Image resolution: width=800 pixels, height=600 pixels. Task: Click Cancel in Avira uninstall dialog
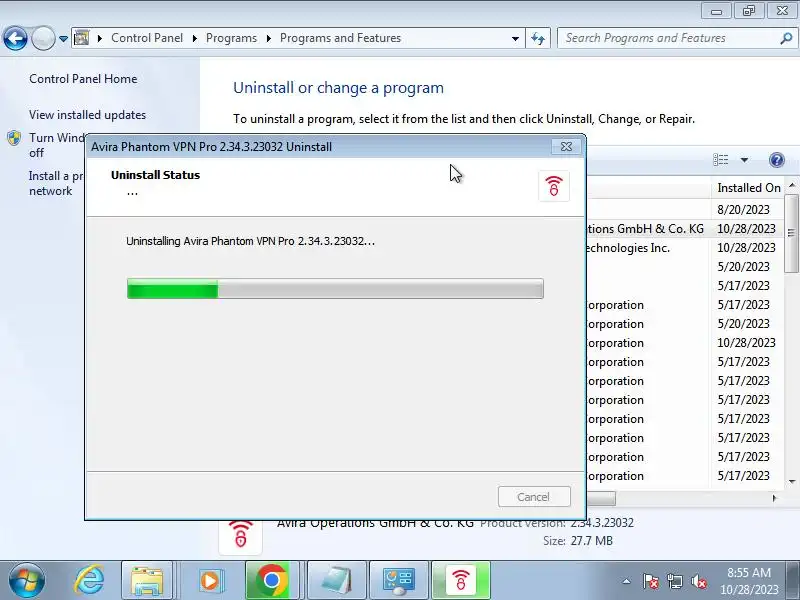click(x=534, y=497)
